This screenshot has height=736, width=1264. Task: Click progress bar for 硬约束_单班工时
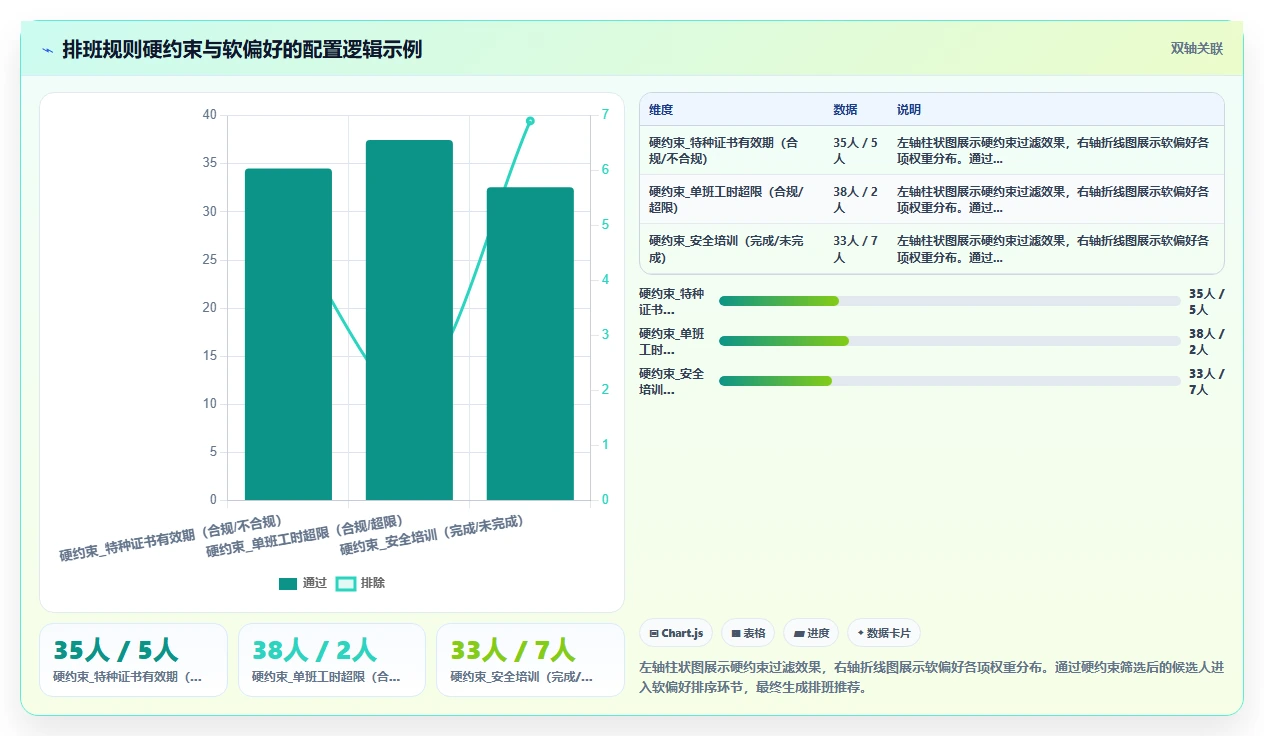(x=950, y=341)
